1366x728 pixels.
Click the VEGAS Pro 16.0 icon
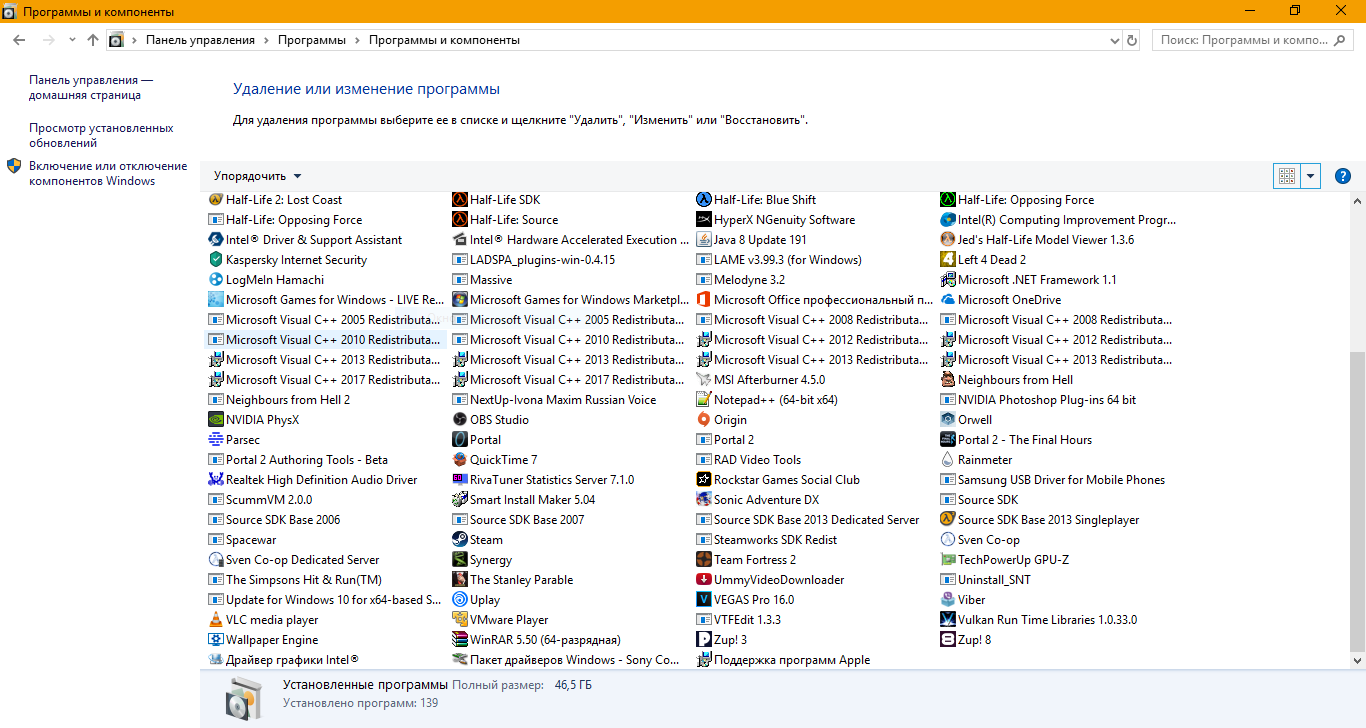[x=703, y=600]
